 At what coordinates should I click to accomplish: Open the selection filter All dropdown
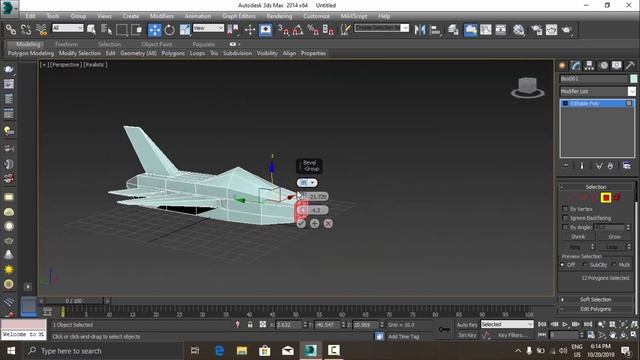[x=68, y=28]
